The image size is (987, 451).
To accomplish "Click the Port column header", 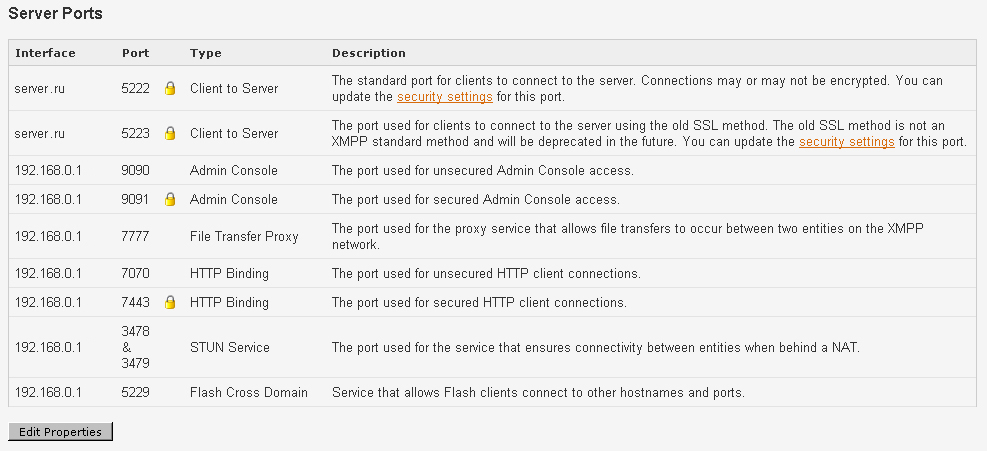I will point(135,53).
